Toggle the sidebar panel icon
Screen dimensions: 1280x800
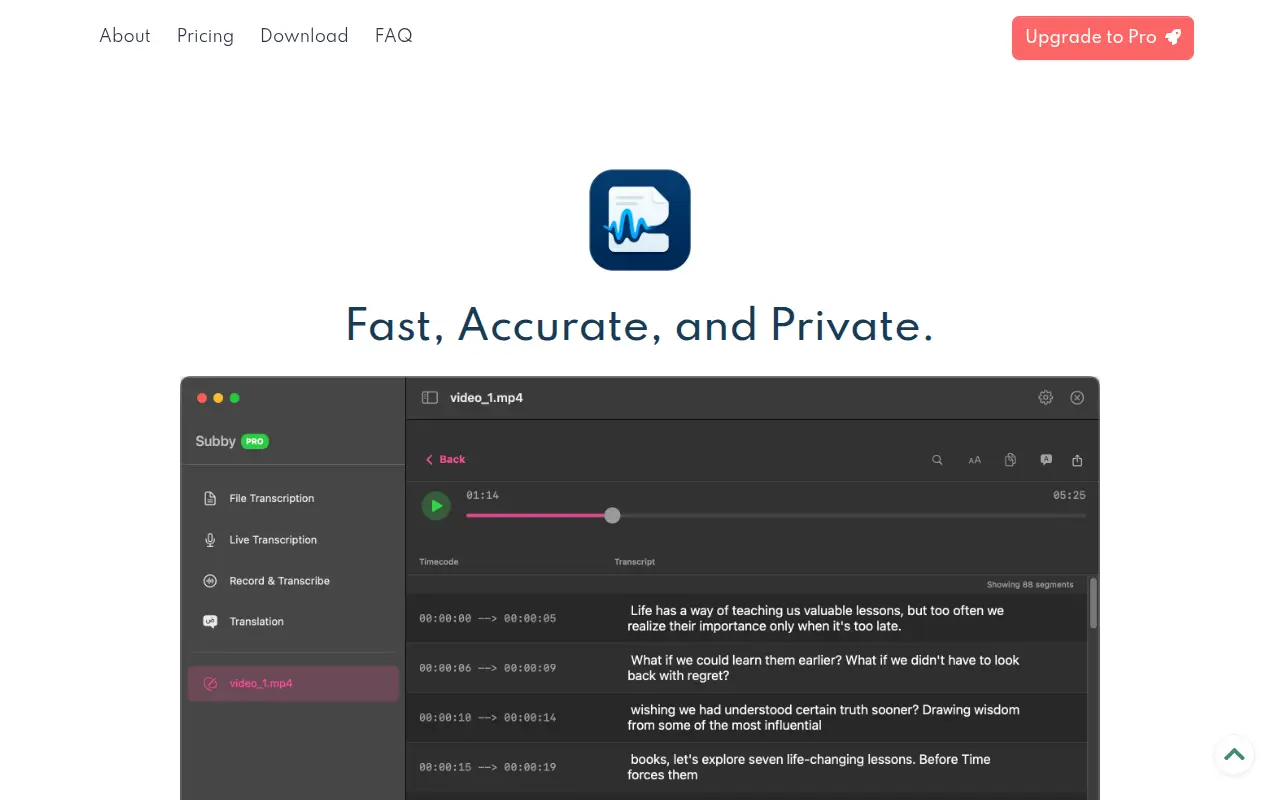point(430,397)
